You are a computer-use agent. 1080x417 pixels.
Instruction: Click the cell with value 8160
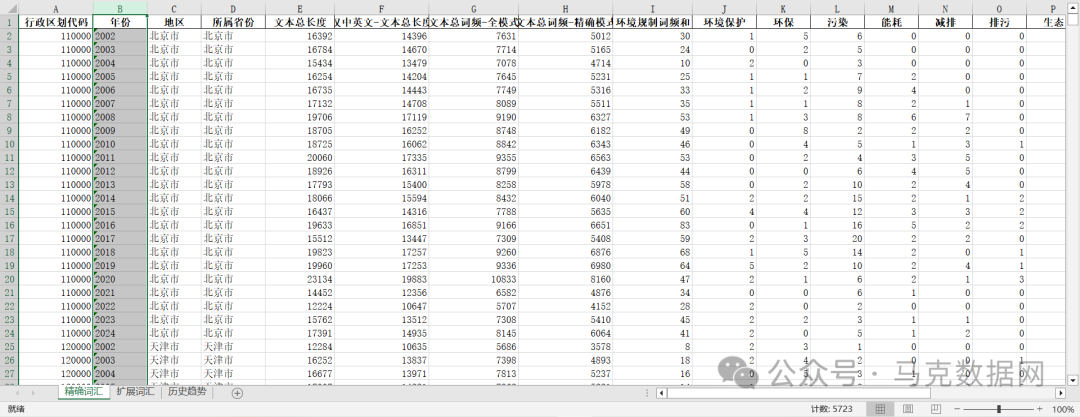[x=565, y=278]
